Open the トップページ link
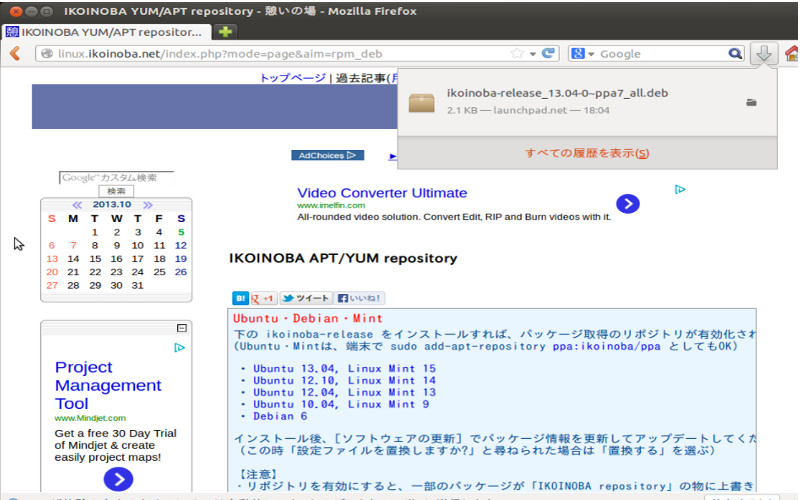 click(292, 78)
